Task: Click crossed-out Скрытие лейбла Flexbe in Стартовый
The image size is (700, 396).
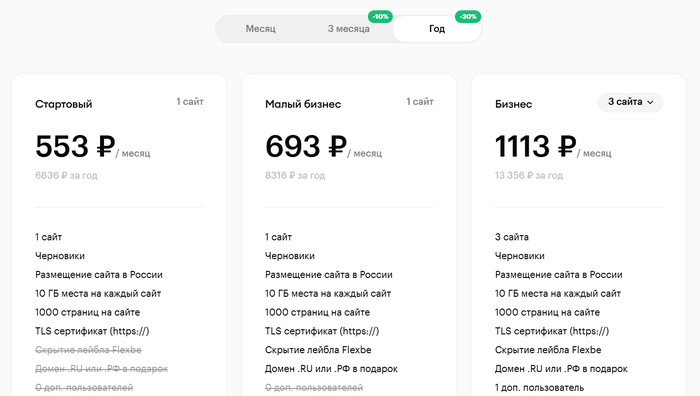Action: 88,350
